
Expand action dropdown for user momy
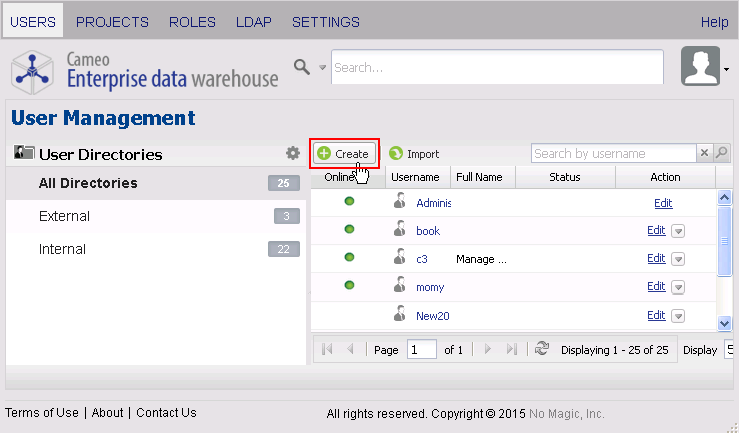[x=678, y=287]
